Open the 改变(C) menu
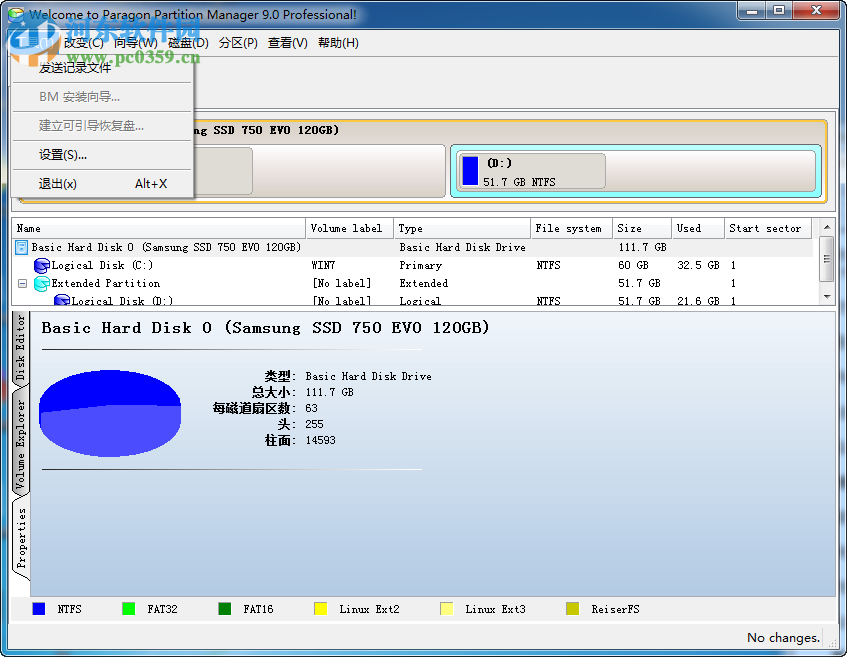Viewport: 847px width, 657px height. 83,43
